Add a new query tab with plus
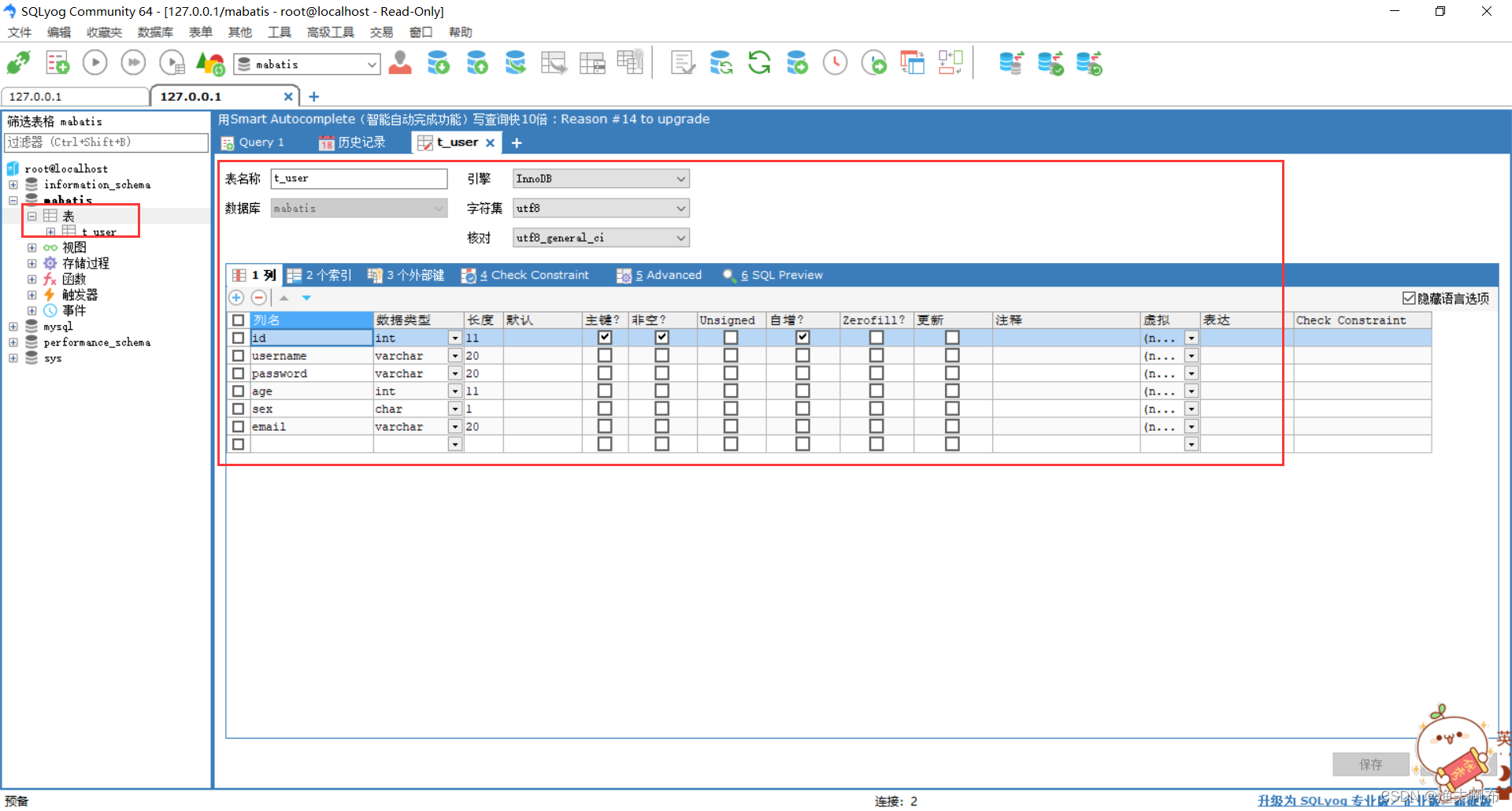The image size is (1512, 811). click(517, 143)
